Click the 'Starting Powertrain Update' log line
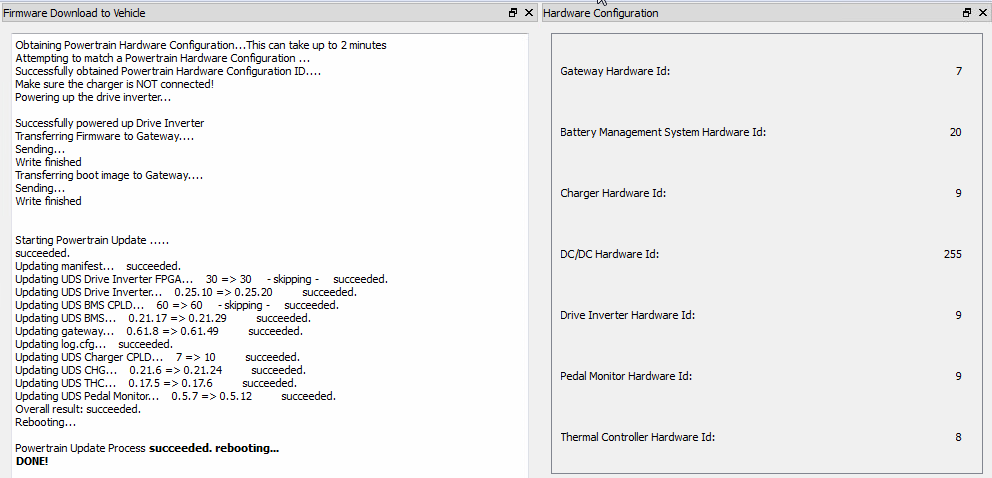This screenshot has height=478, width=992. point(92,241)
